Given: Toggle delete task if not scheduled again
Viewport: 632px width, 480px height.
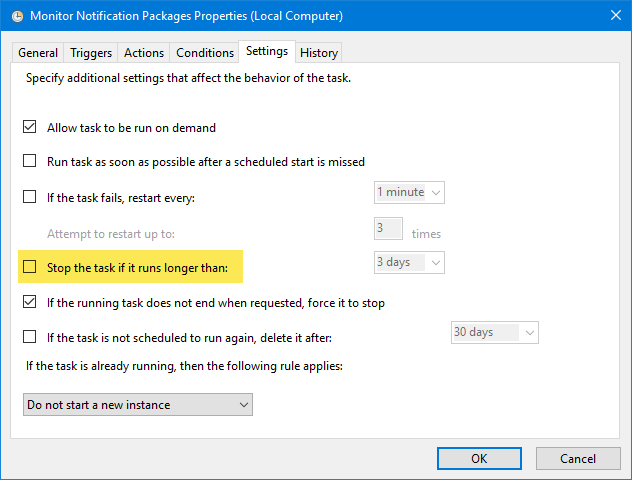Looking at the screenshot, I should tap(29, 337).
